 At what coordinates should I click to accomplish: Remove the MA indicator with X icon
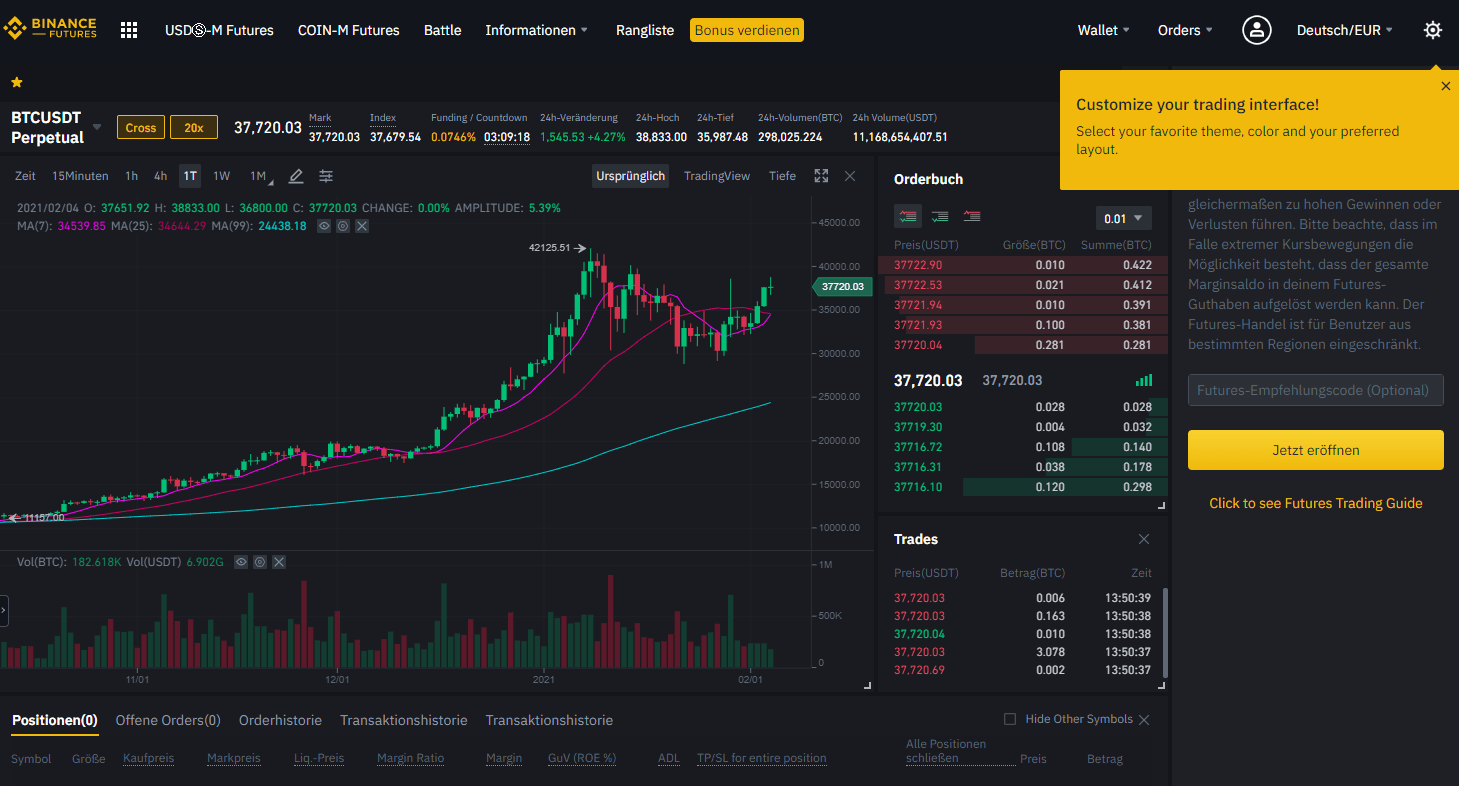(362, 226)
